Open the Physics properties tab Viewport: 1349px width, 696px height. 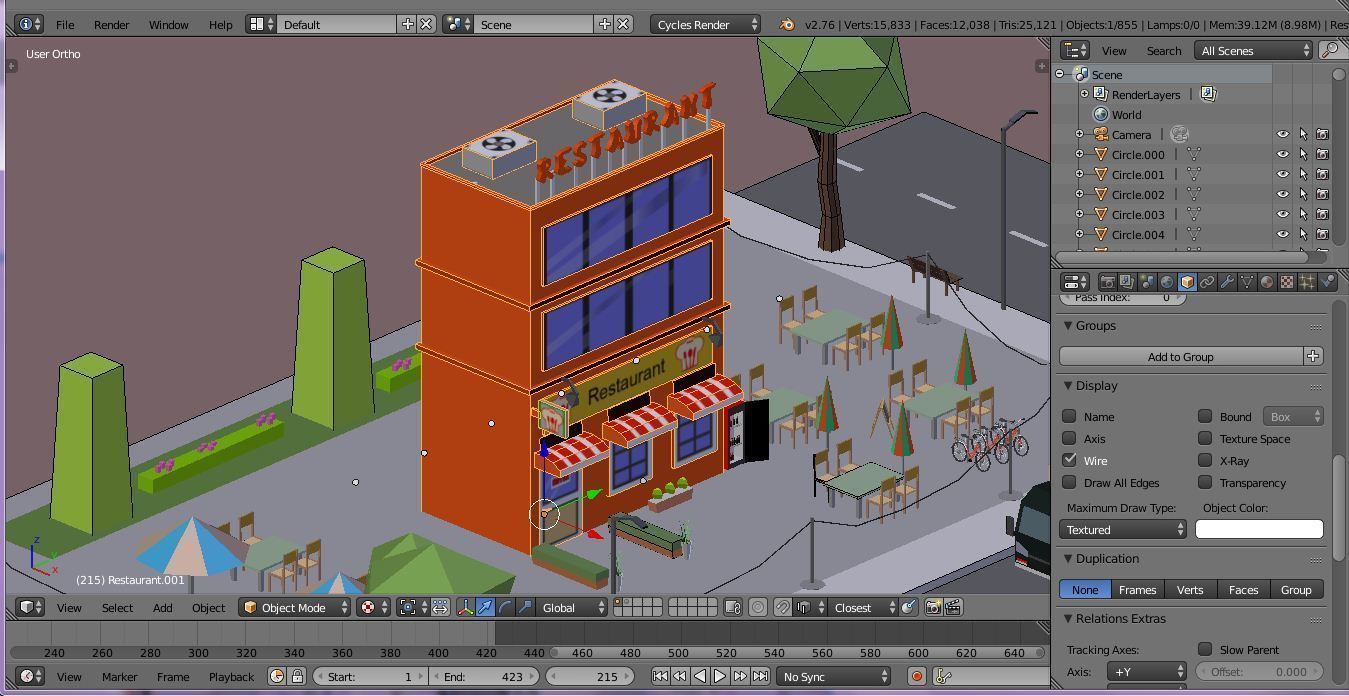pos(1327,282)
